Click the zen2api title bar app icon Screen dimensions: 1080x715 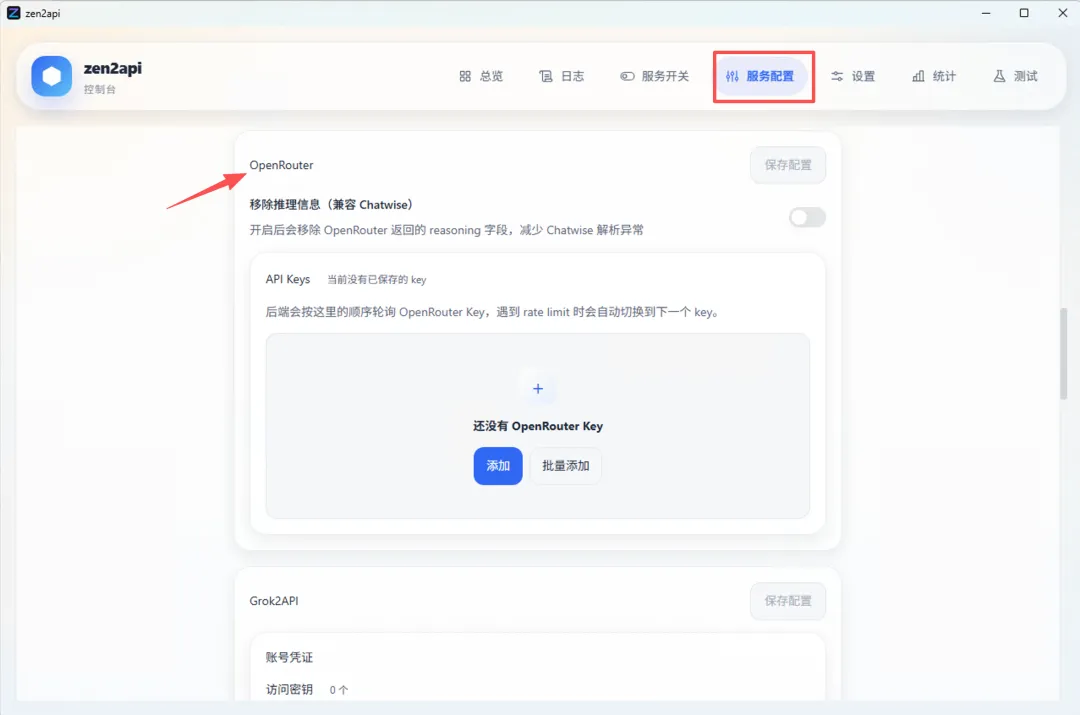[x=13, y=13]
